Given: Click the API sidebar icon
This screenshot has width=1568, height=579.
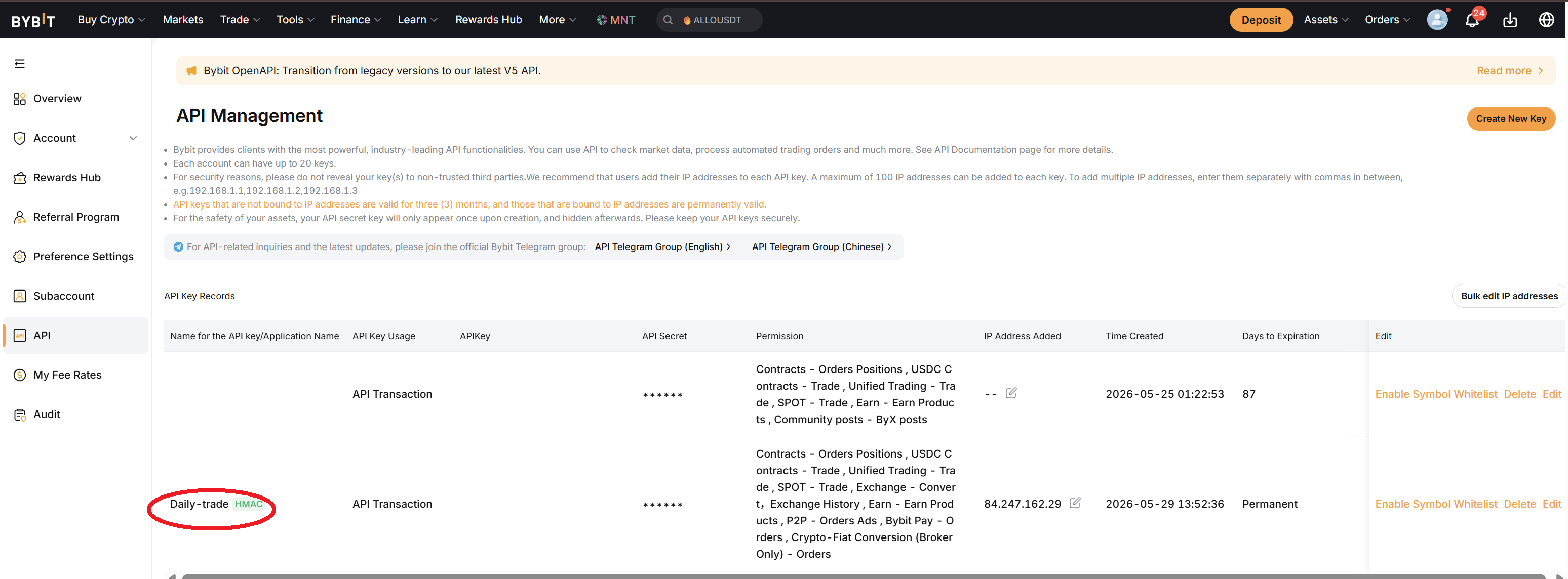Looking at the screenshot, I should 19,336.
